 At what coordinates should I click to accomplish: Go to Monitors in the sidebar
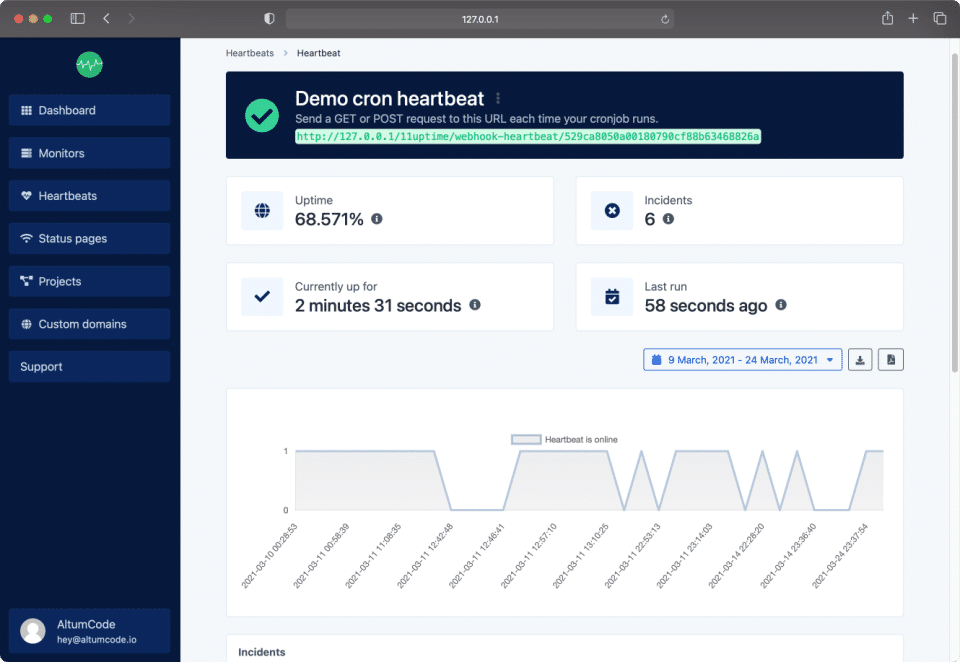click(89, 153)
